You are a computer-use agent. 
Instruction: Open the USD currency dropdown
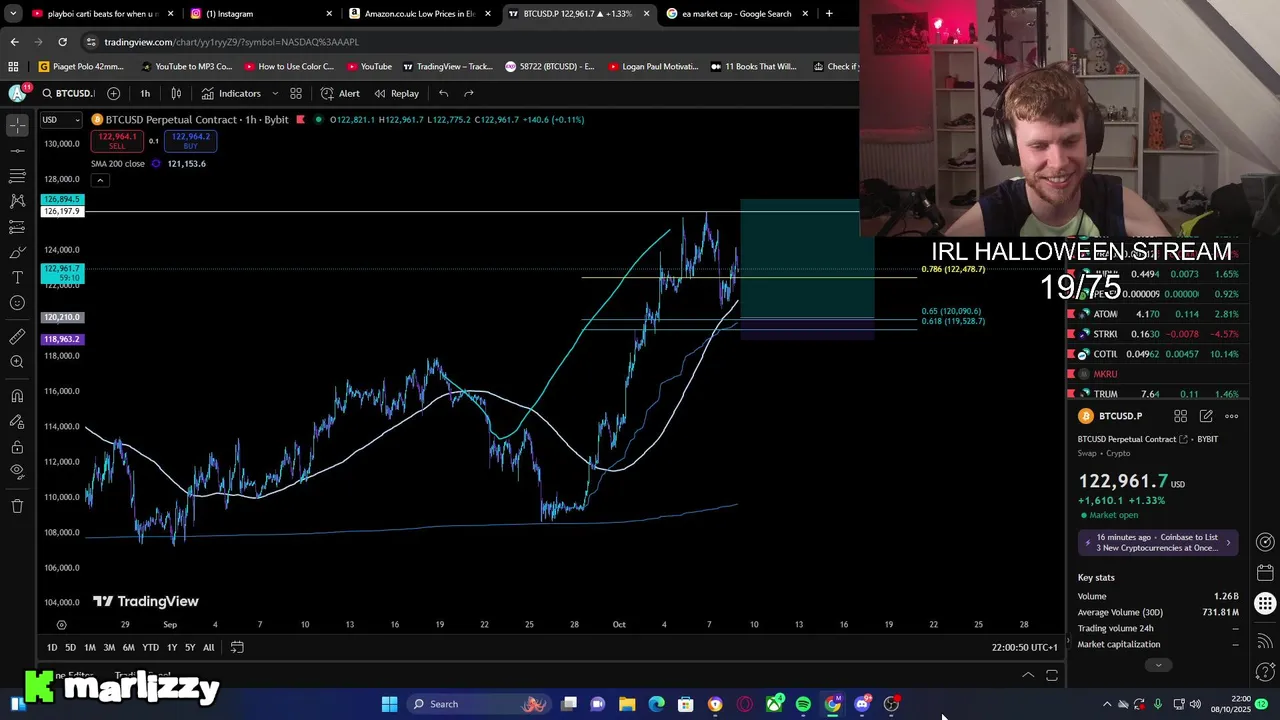click(61, 120)
